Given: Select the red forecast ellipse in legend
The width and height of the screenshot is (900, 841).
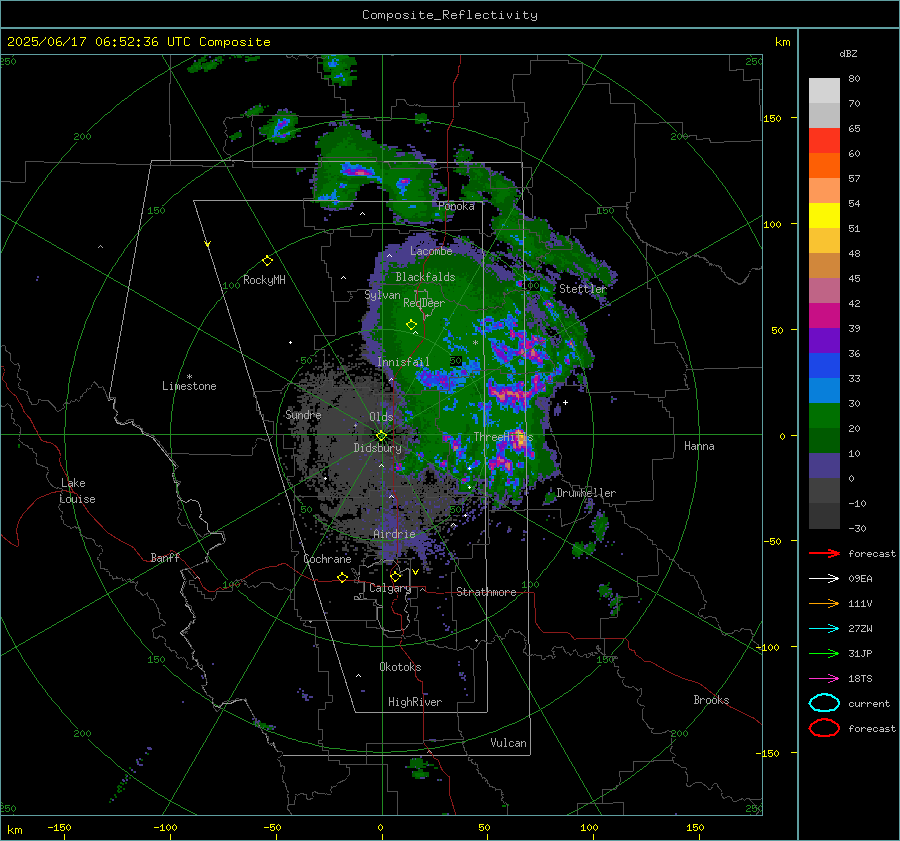Looking at the screenshot, I should pos(824,728).
